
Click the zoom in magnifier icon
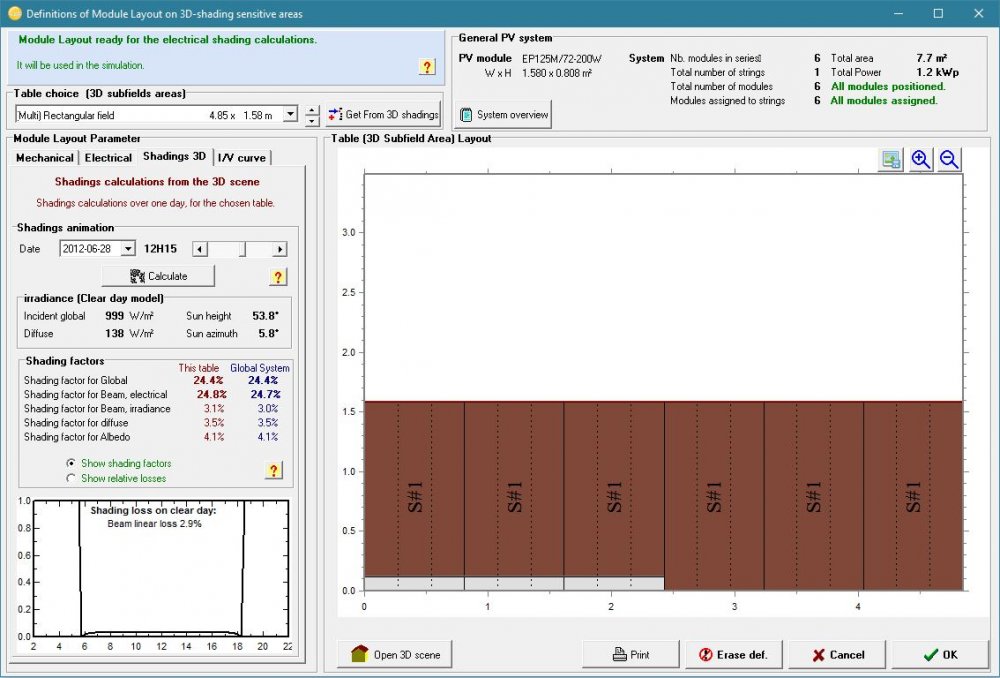pyautogui.click(x=920, y=160)
